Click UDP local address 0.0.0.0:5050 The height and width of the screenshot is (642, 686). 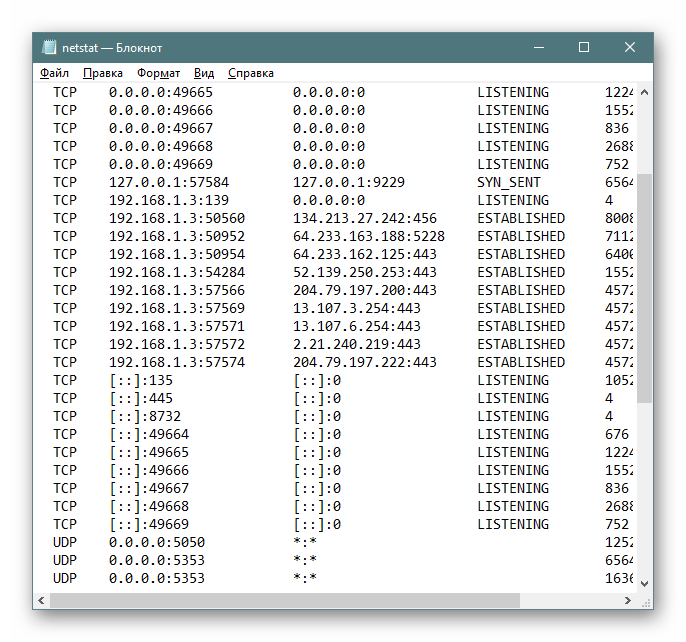click(x=157, y=542)
